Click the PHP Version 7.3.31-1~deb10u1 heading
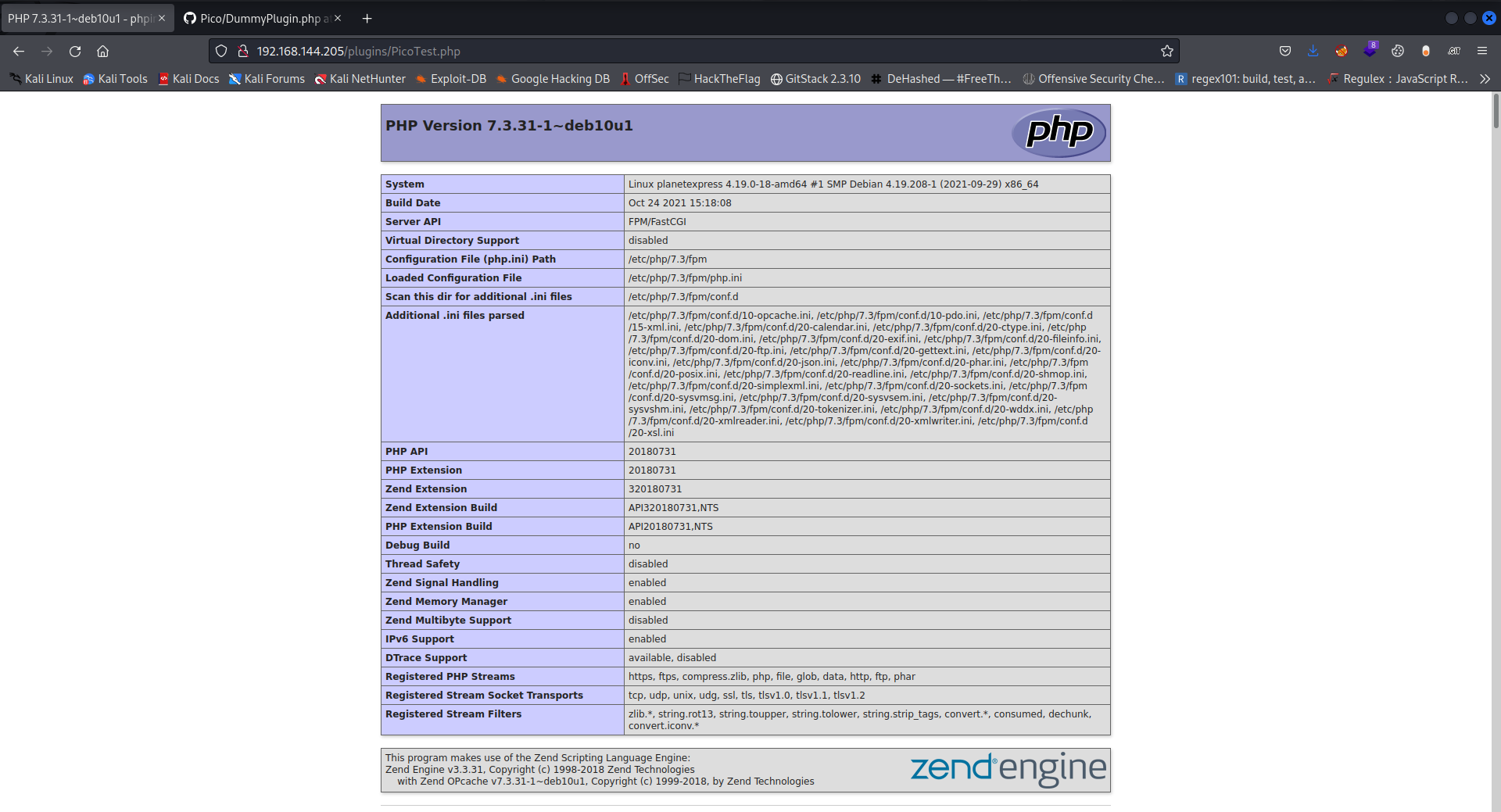 coord(509,125)
